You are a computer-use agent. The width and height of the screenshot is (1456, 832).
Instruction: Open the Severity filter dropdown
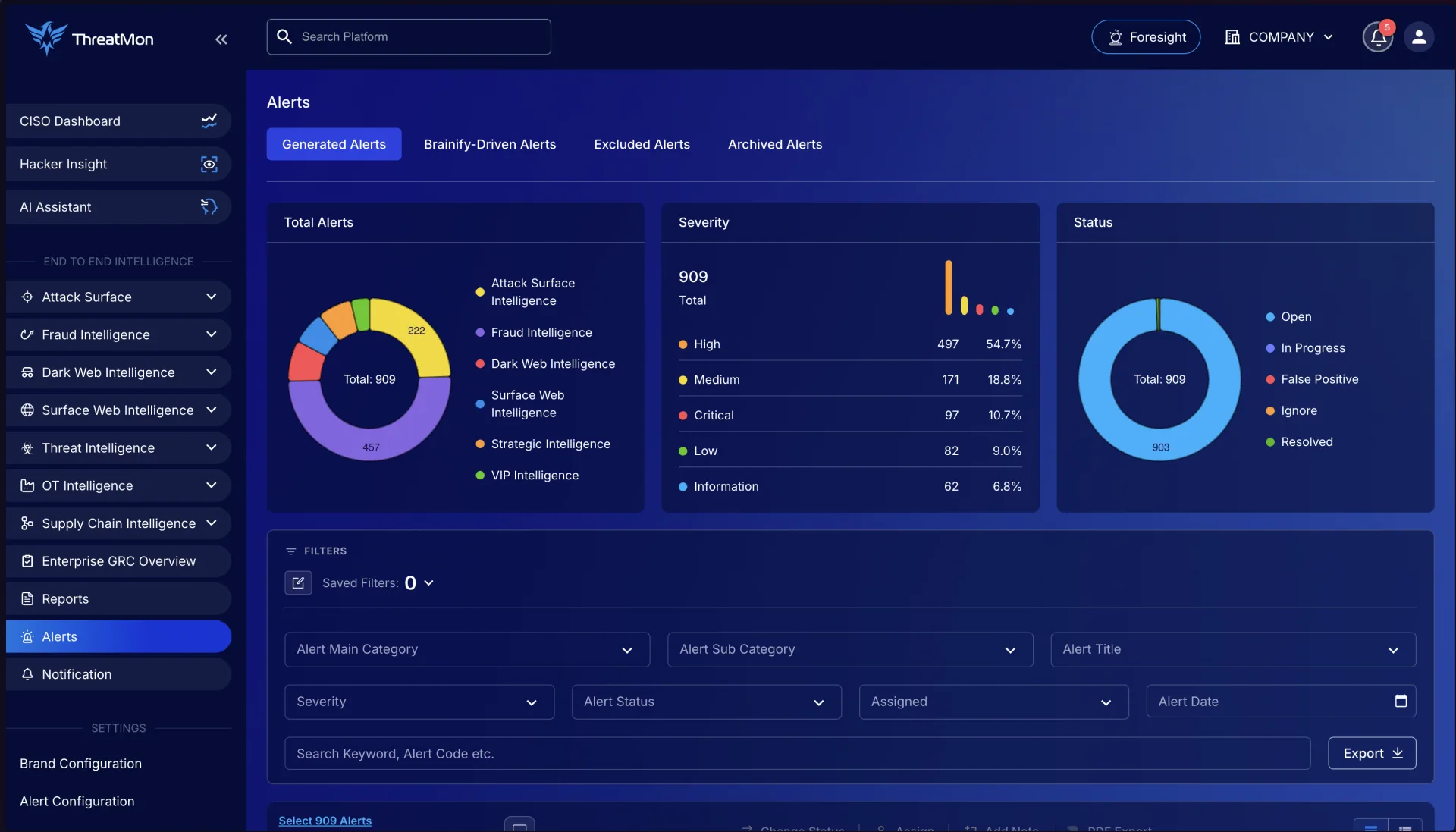pyautogui.click(x=419, y=702)
